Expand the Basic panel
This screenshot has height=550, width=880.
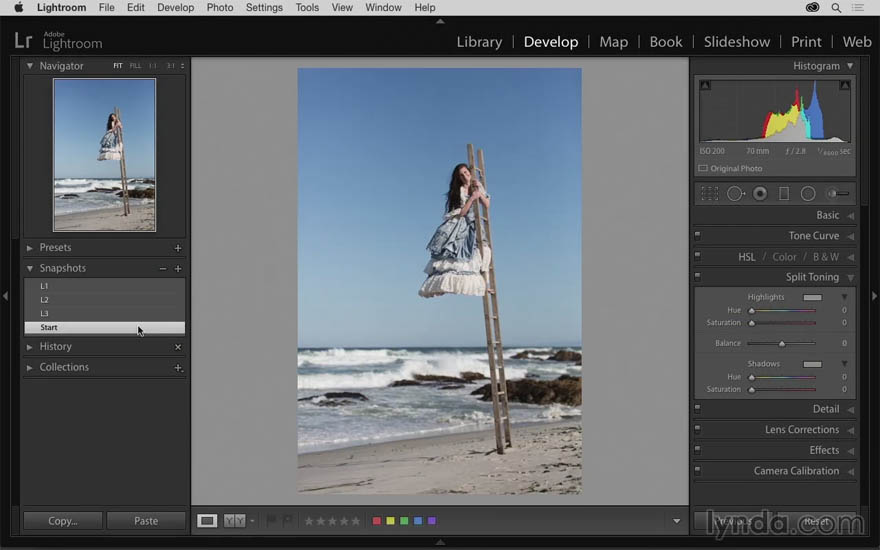851,216
